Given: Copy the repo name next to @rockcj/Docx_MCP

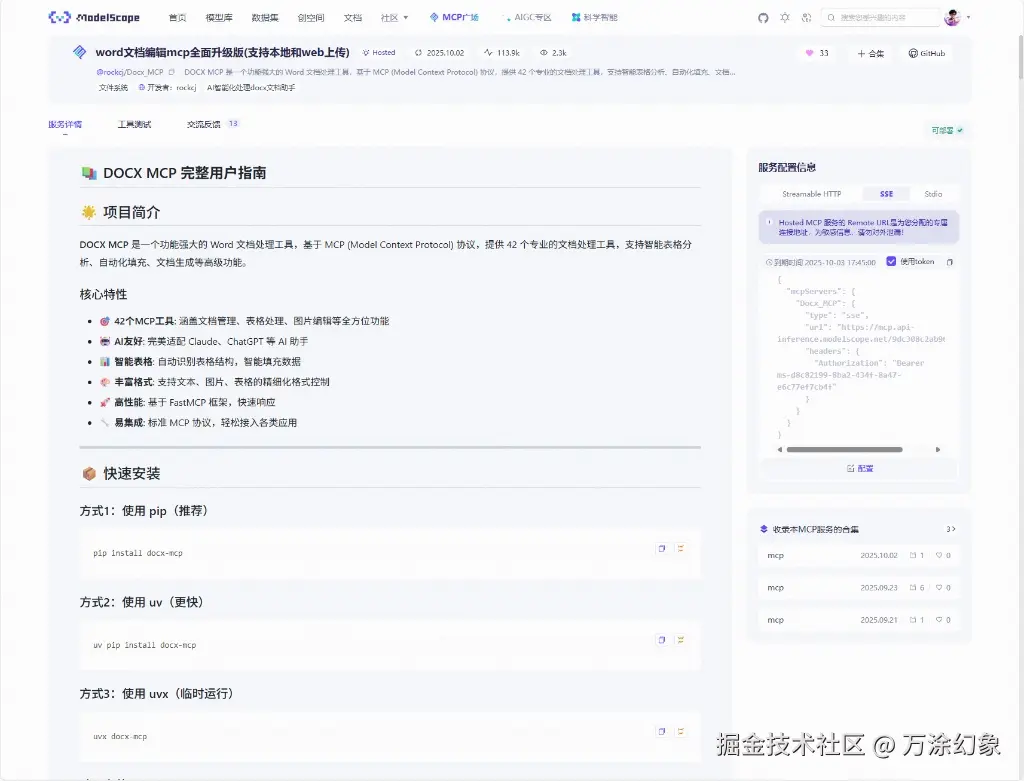Looking at the screenshot, I should click(x=172, y=72).
